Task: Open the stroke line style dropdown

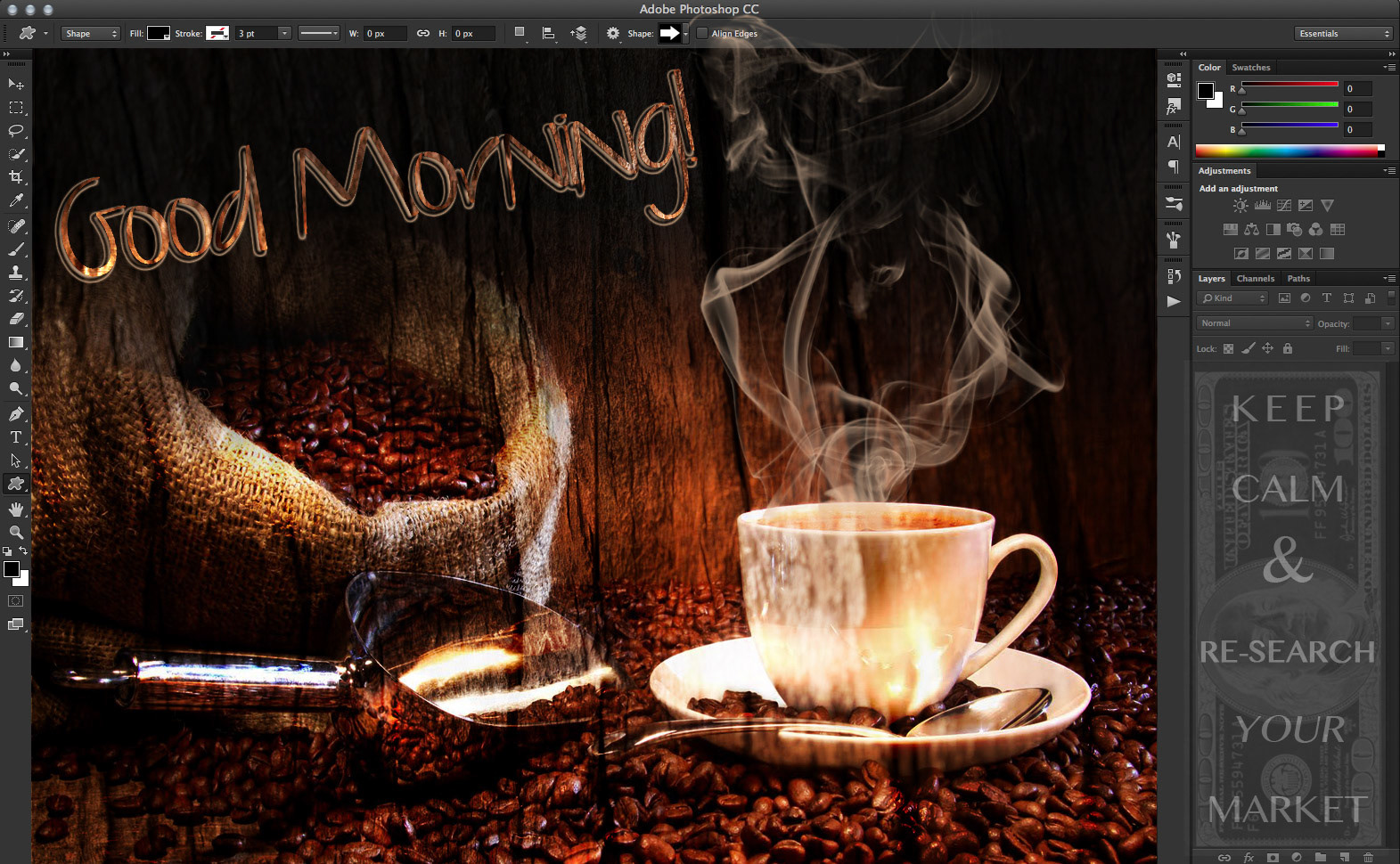Action: click(x=319, y=34)
